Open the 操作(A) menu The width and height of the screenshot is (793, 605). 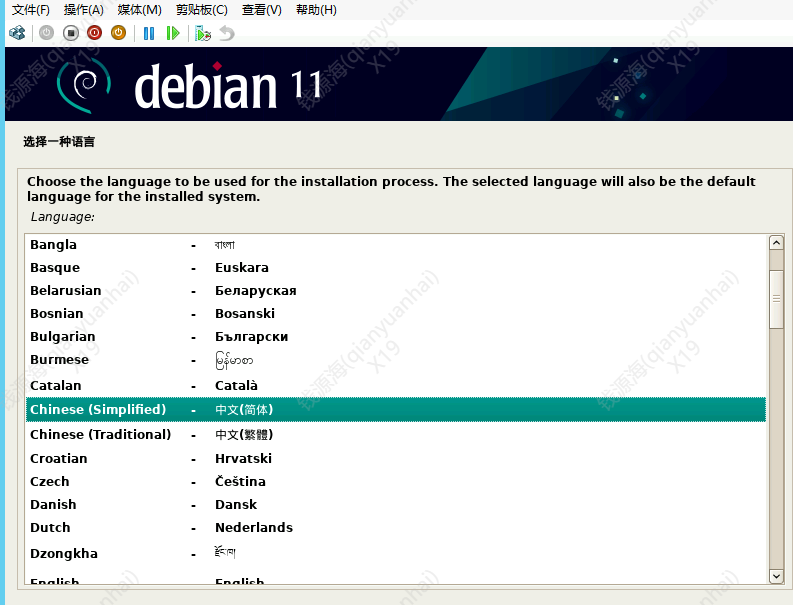point(84,10)
